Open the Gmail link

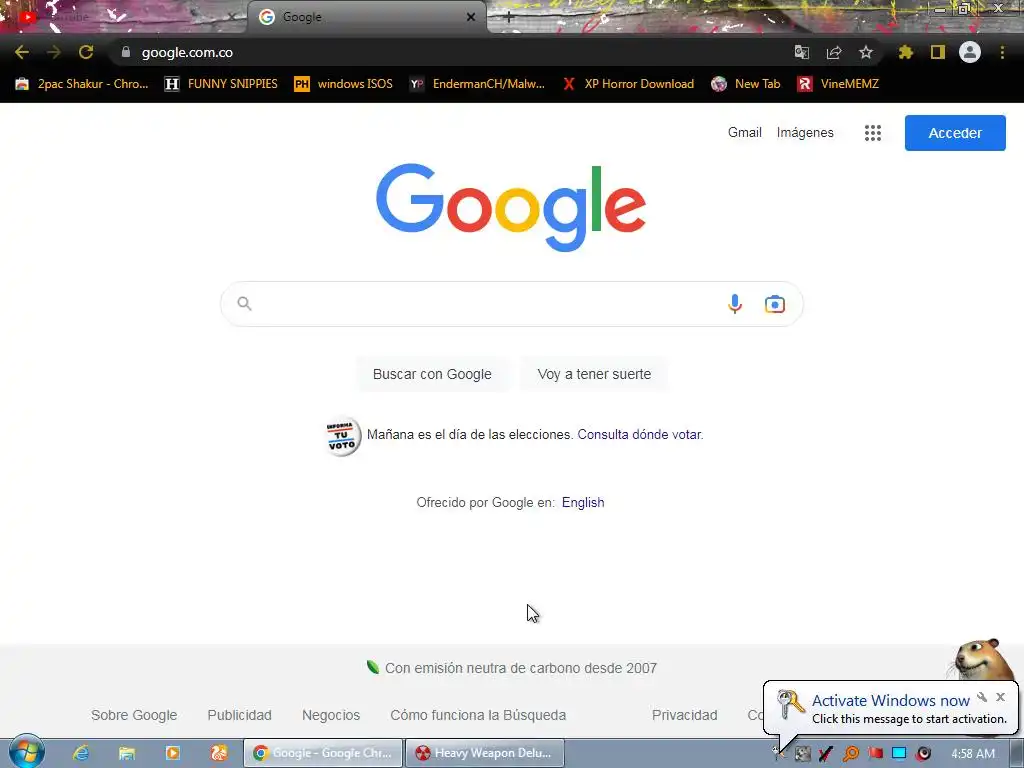[744, 133]
